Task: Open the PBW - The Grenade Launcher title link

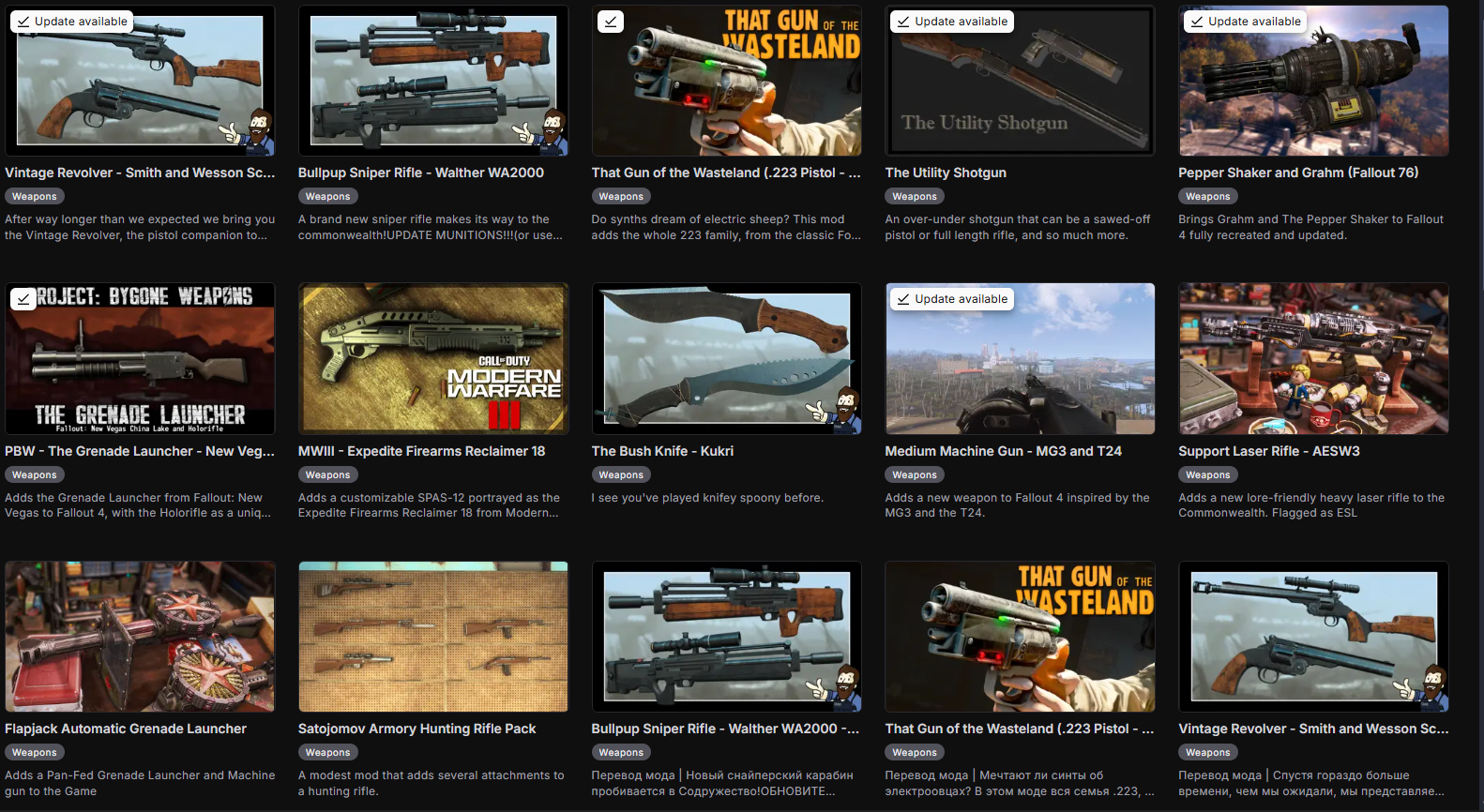Action: (x=140, y=451)
